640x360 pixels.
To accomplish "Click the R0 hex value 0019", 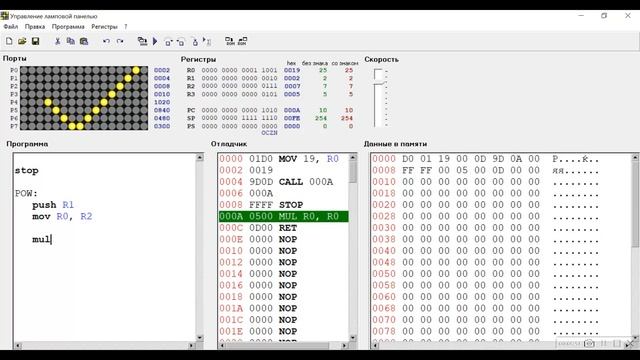I will [x=292, y=70].
